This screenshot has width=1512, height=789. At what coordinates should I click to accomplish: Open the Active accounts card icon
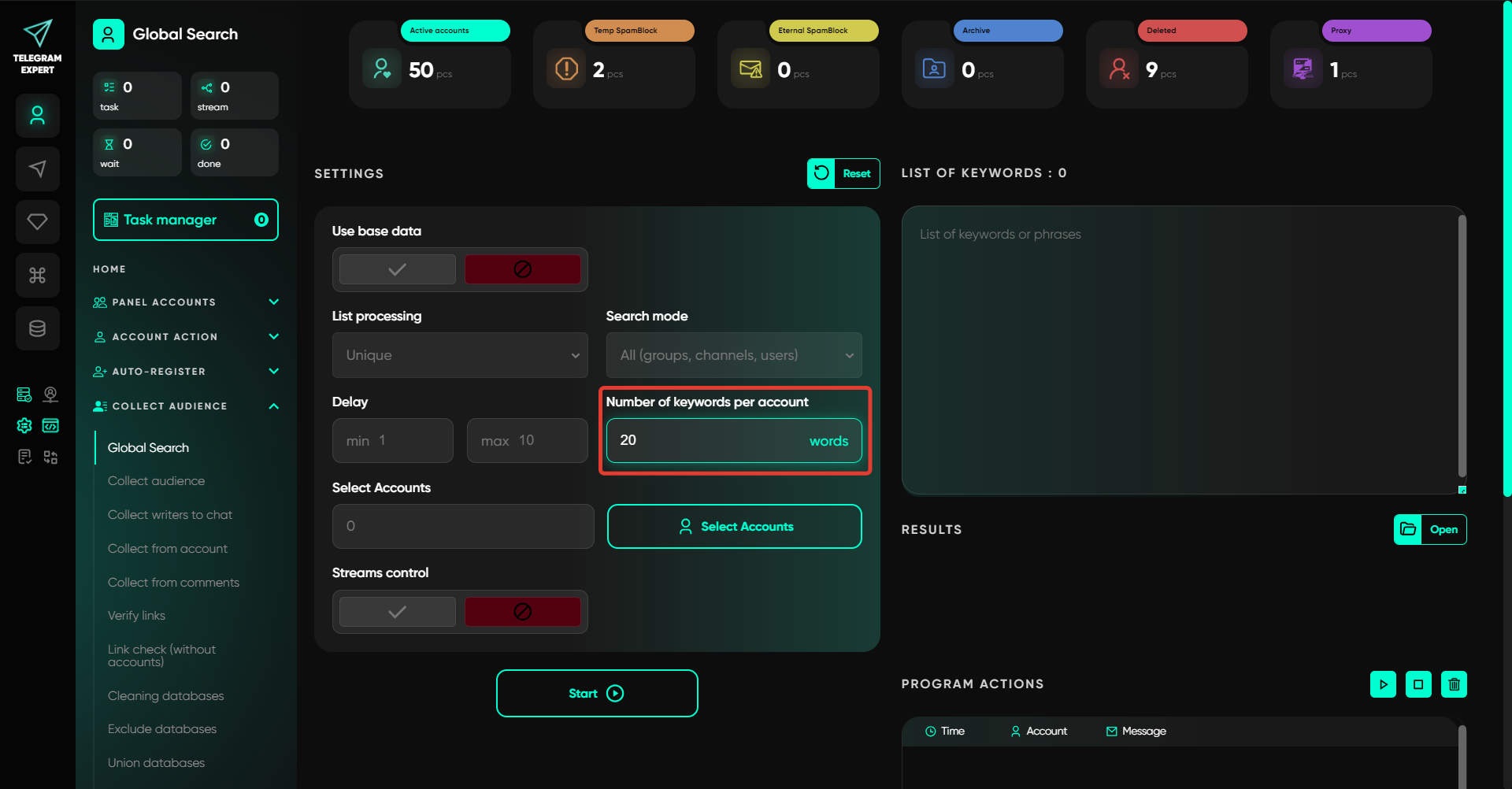[382, 69]
